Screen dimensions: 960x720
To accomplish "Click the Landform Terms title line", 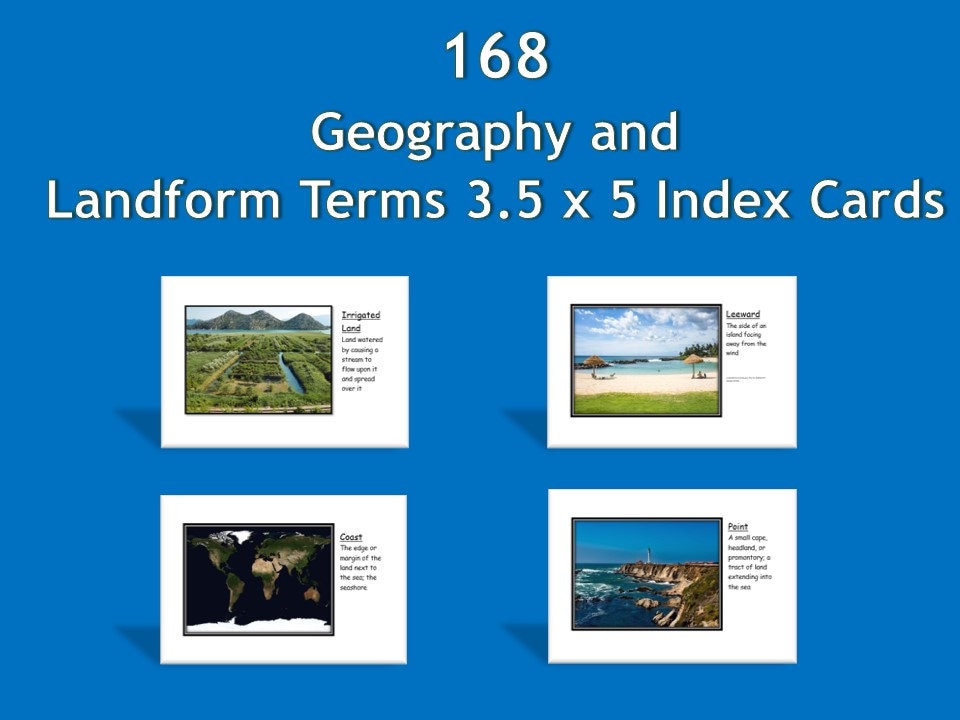I will (491, 198).
